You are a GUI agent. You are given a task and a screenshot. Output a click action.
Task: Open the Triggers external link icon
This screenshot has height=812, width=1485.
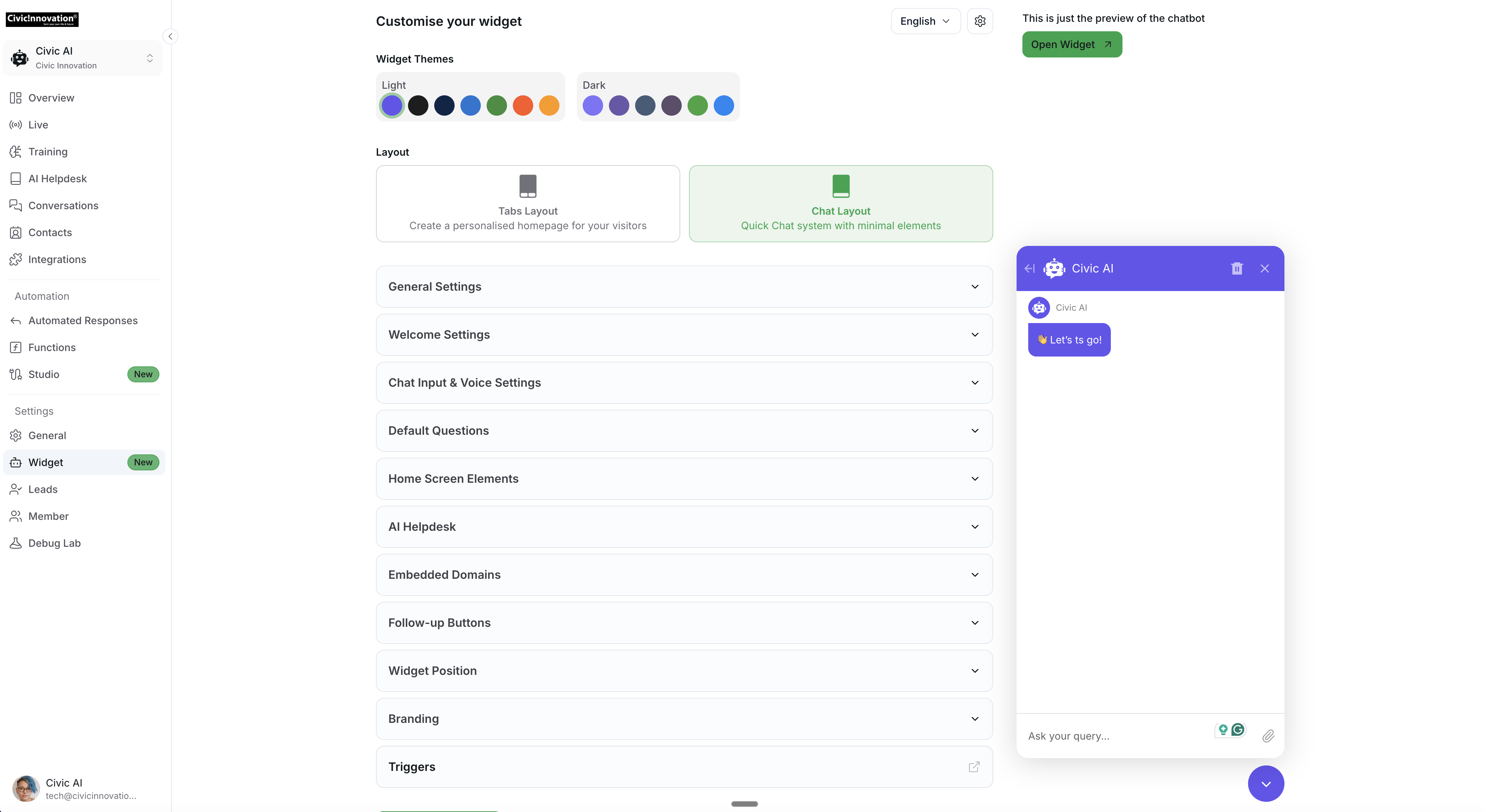974,767
